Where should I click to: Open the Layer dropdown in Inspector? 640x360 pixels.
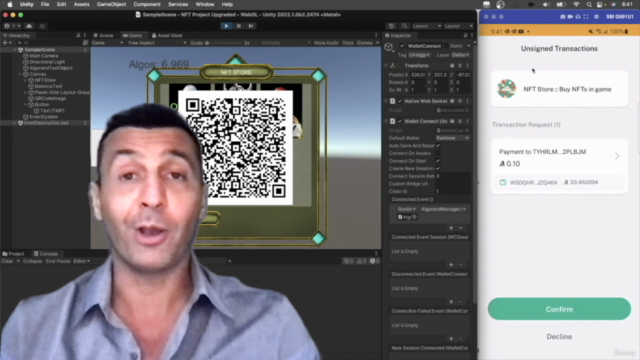point(460,55)
